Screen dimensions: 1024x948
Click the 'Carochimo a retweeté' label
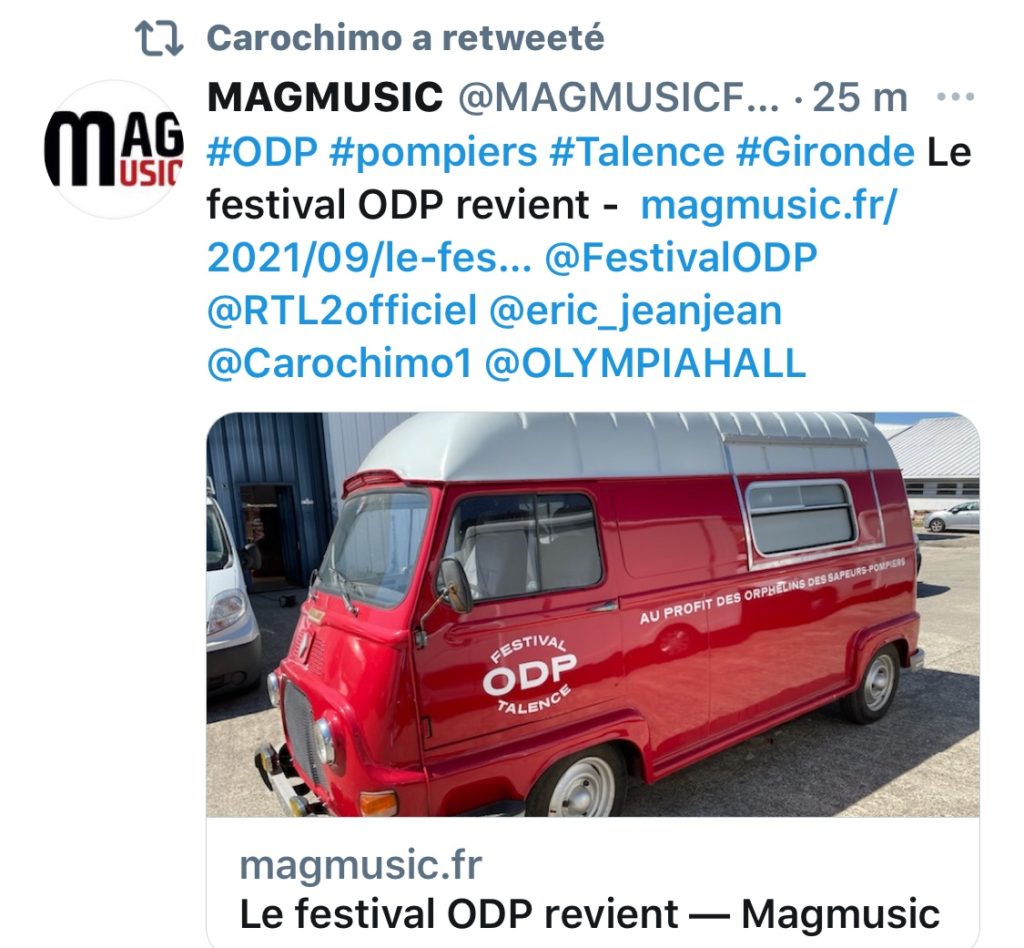[x=406, y=38]
